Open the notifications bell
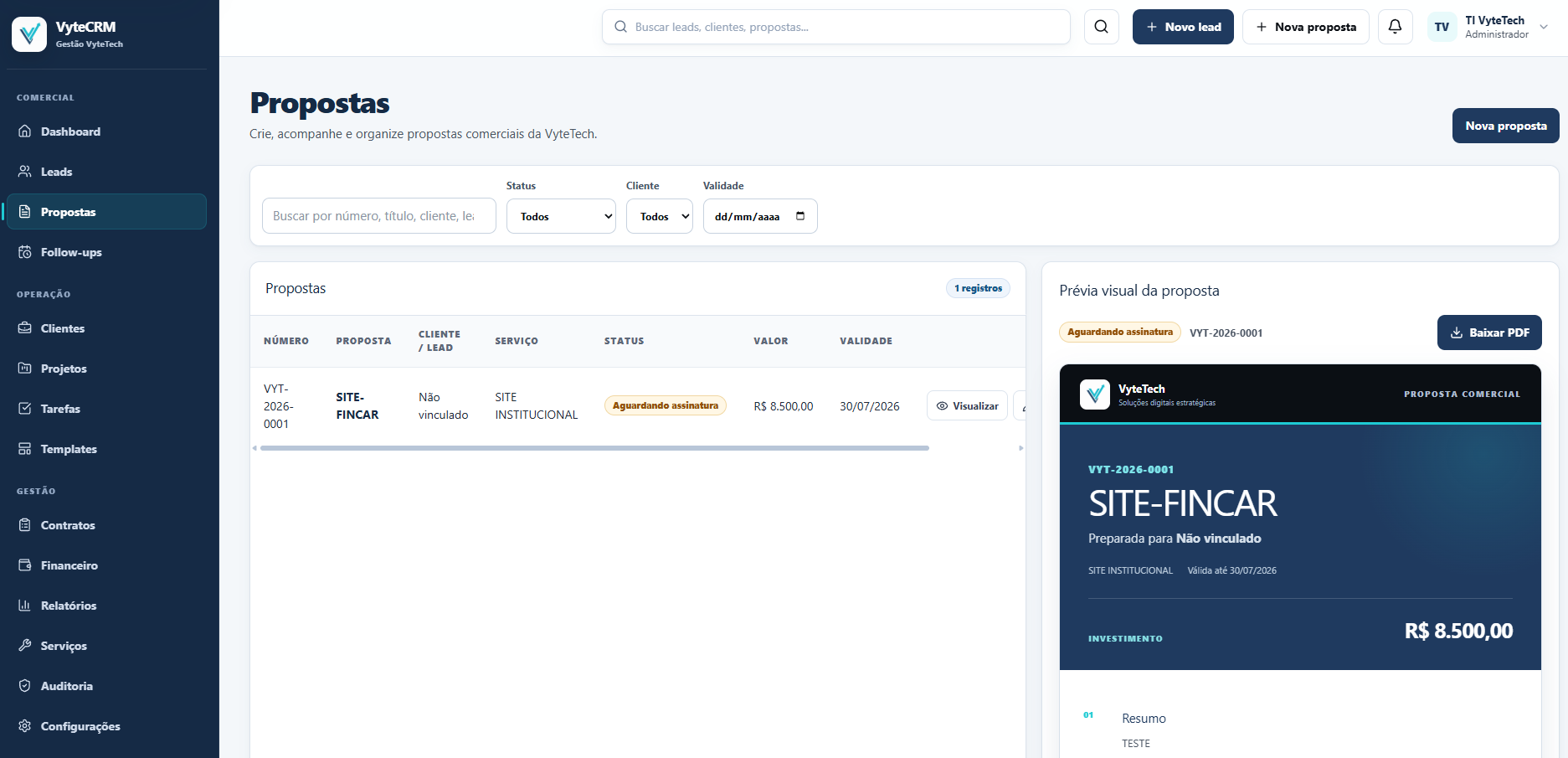The height and width of the screenshot is (758, 1568). [x=1395, y=27]
